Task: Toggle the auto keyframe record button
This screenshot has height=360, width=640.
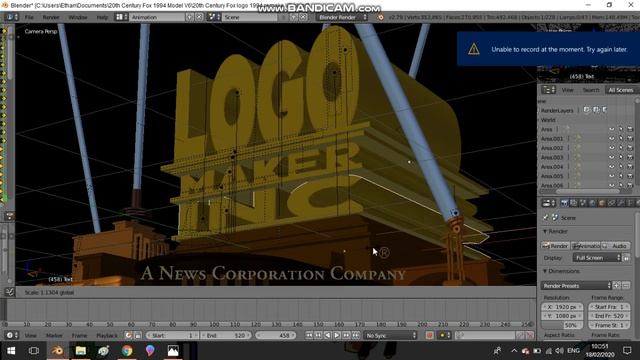Action: 429,336
